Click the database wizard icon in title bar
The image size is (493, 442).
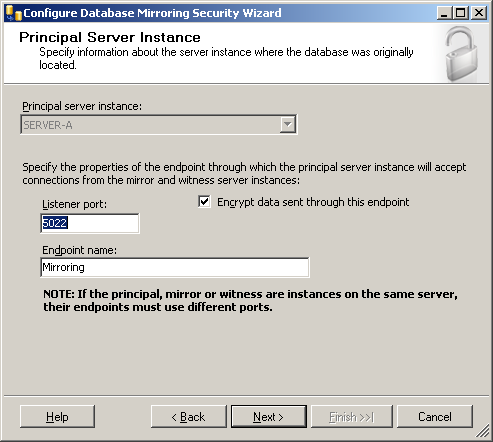pos(14,13)
